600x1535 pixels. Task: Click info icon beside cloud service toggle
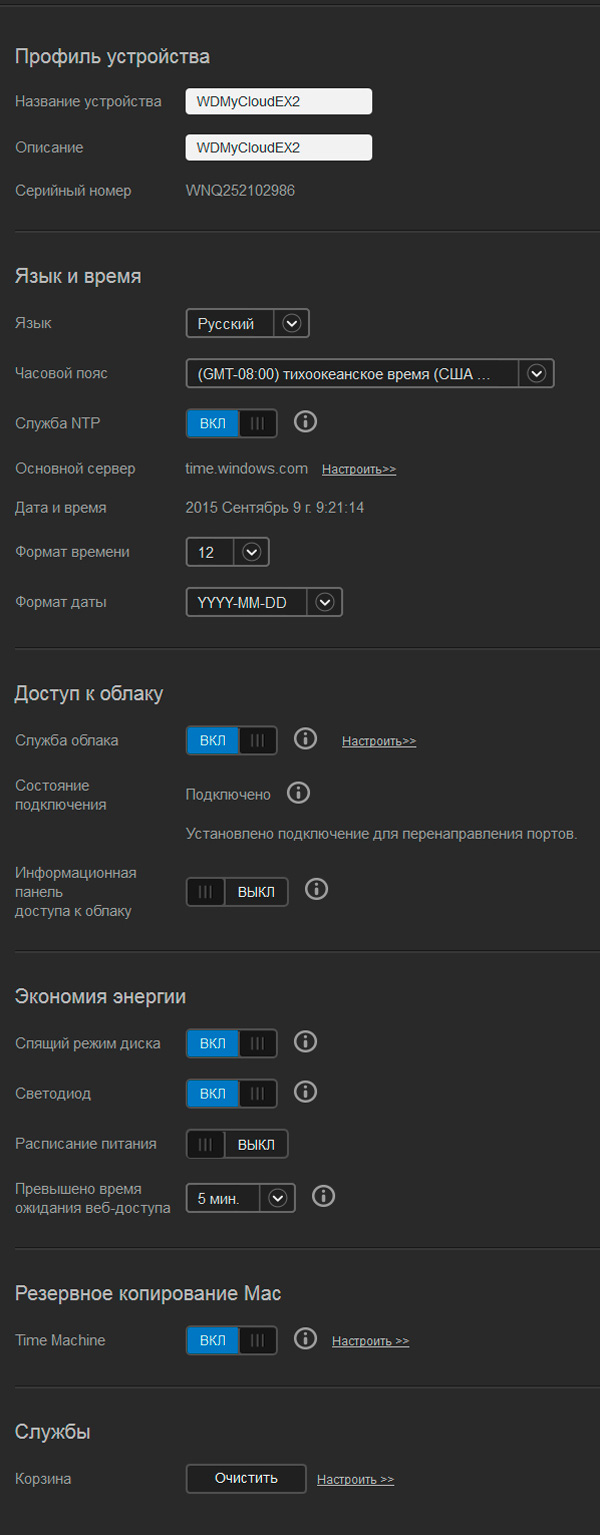306,739
